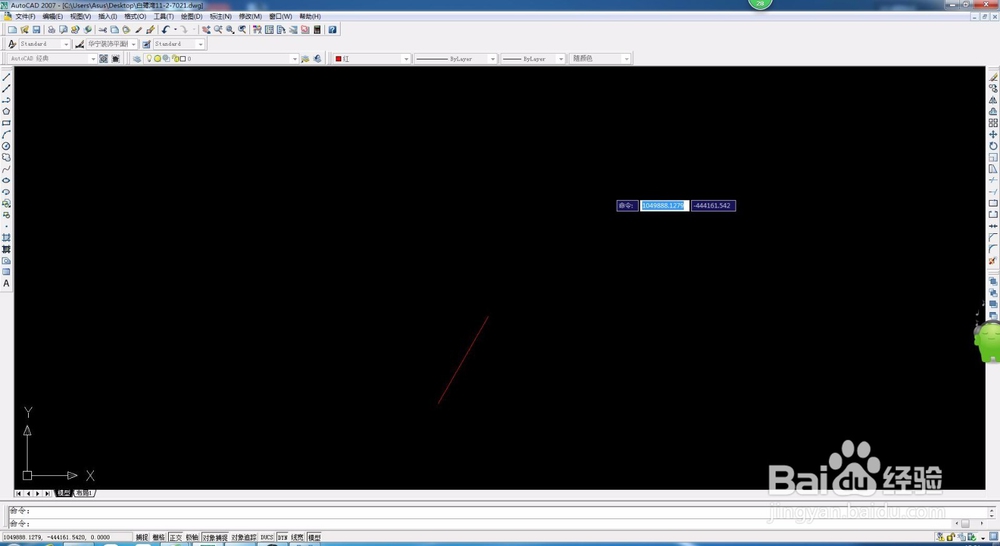The width and height of the screenshot is (1000, 546).
Task: Click the Zoom Previous icon
Action: click(x=242, y=29)
